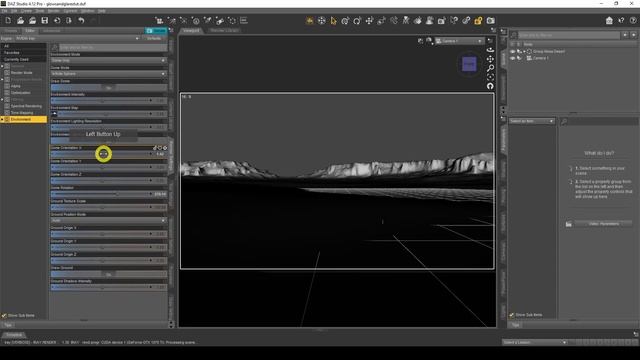The width and height of the screenshot is (640, 360).
Task: Open the Timeline tab at bottom
Action: coord(14,335)
